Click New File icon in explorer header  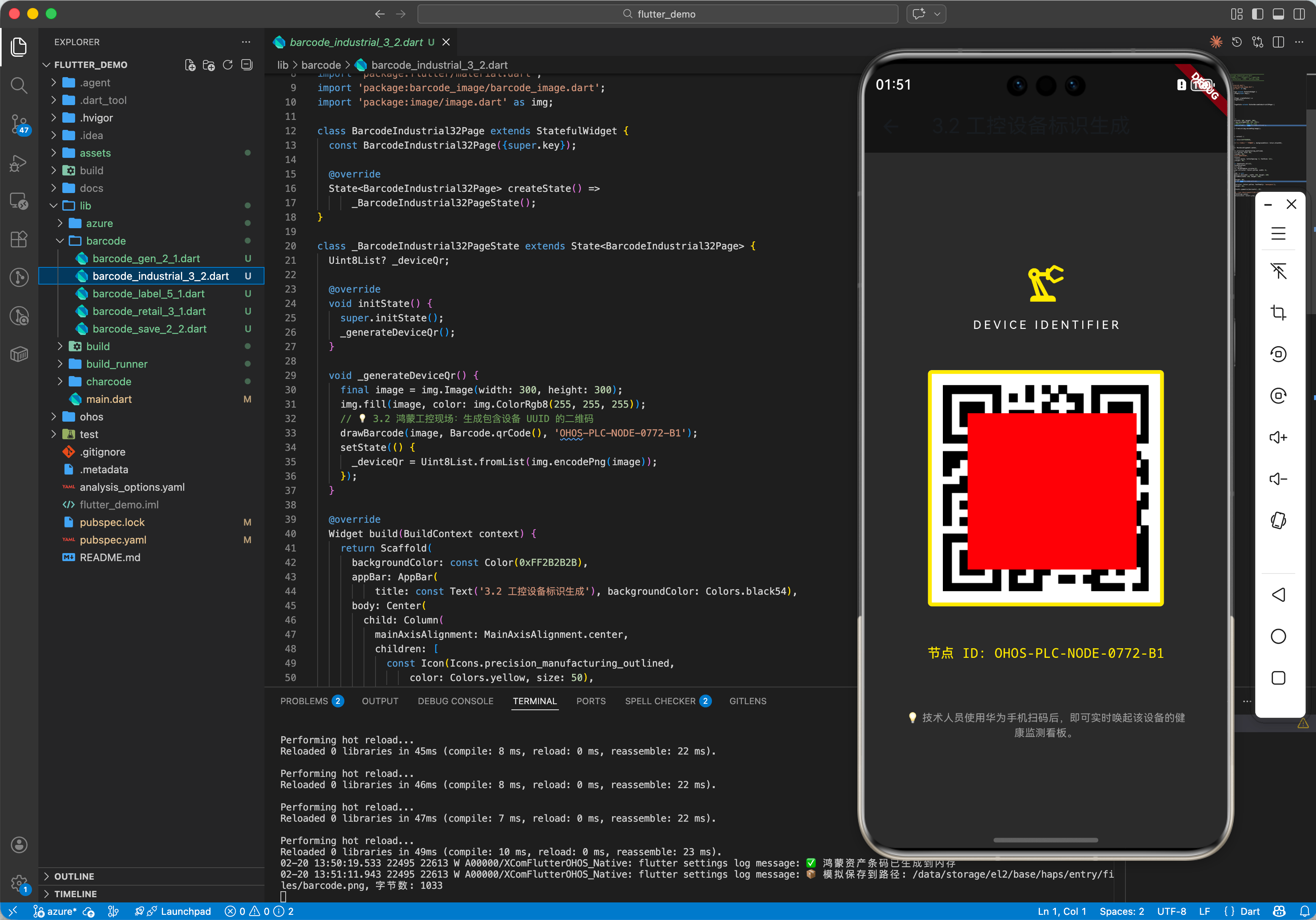pyautogui.click(x=190, y=65)
